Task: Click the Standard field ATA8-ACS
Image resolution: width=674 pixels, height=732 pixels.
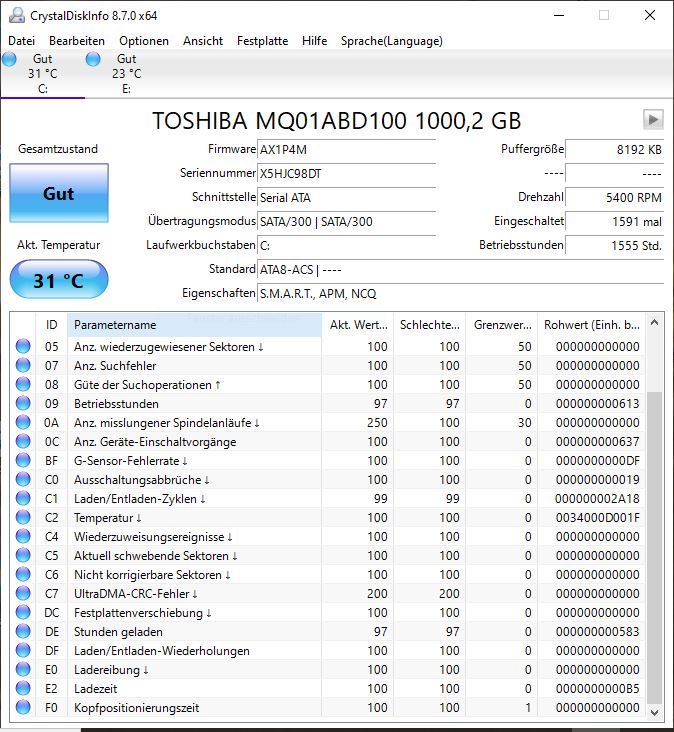Action: (x=461, y=270)
